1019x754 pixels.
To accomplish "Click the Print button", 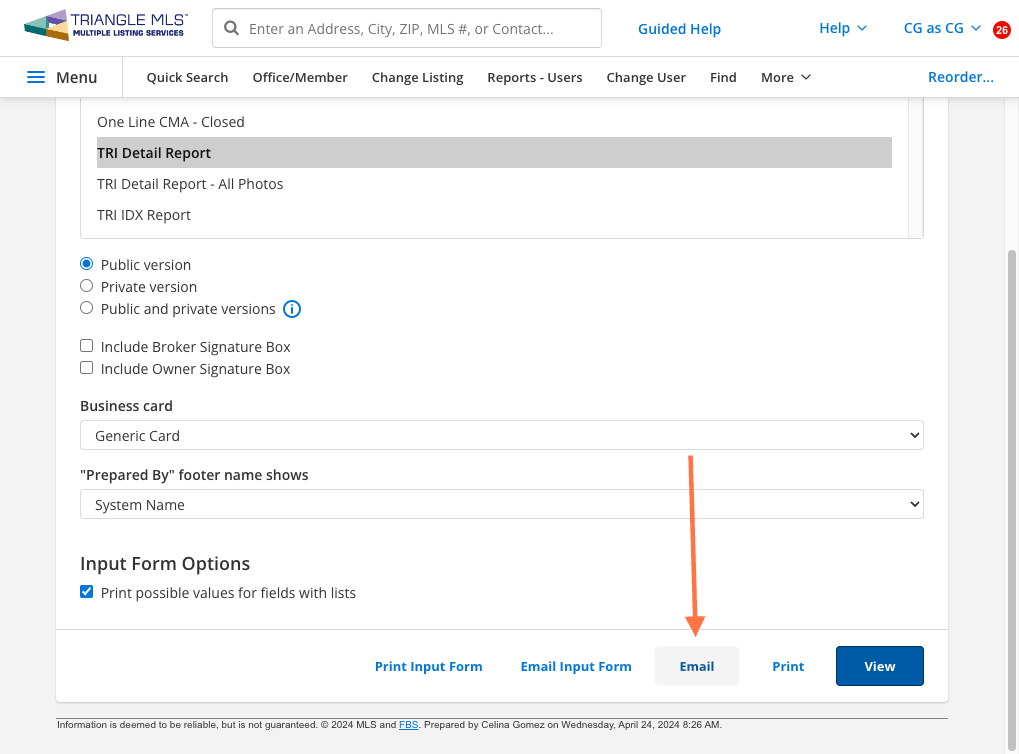I will pyautogui.click(x=788, y=666).
